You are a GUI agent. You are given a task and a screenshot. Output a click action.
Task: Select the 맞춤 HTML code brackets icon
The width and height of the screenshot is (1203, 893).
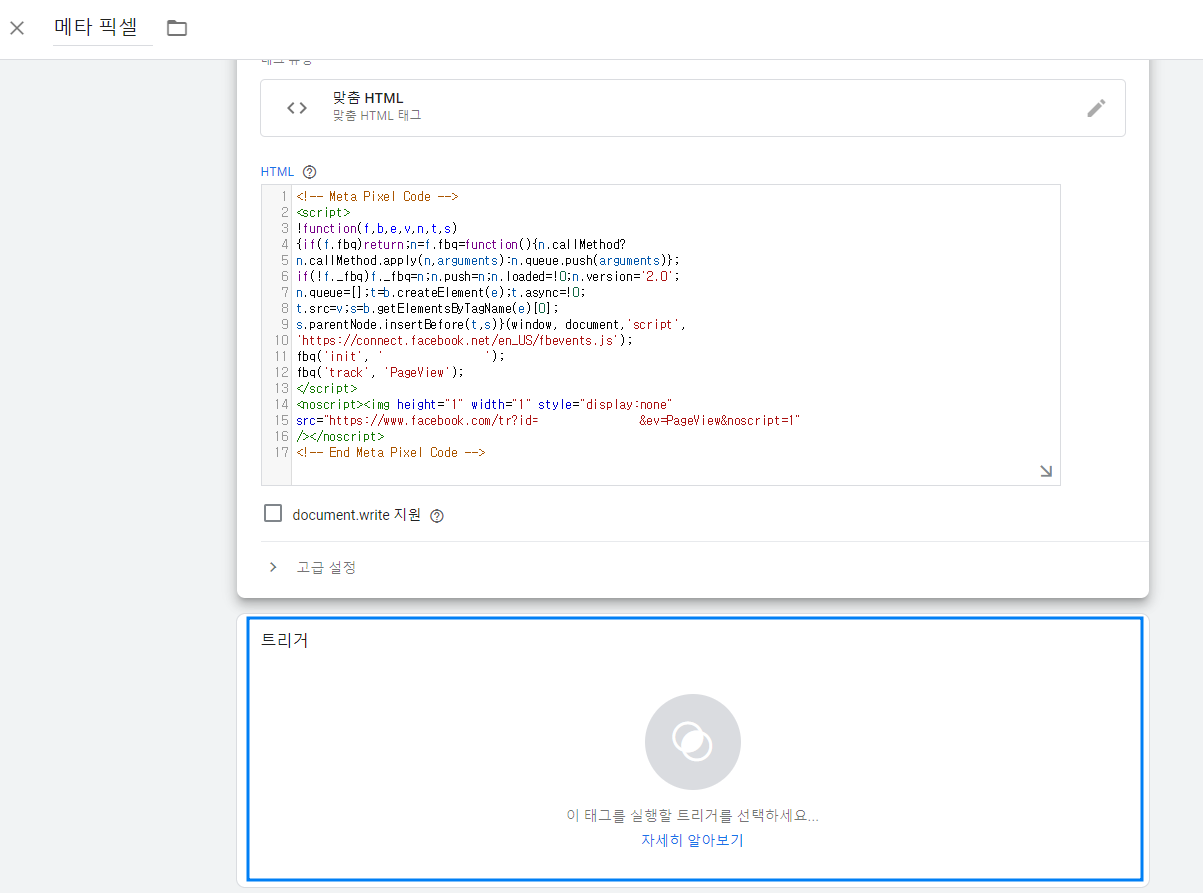click(297, 108)
